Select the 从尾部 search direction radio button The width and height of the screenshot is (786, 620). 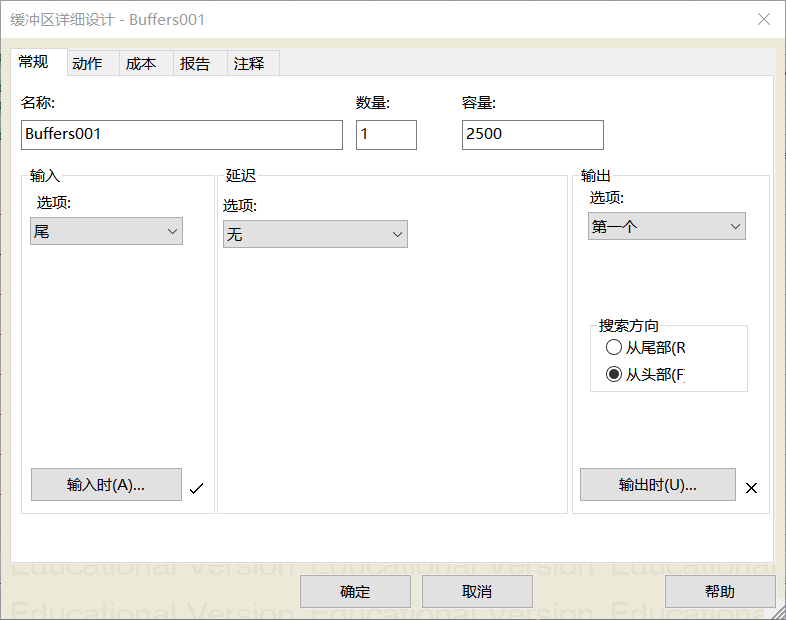614,348
